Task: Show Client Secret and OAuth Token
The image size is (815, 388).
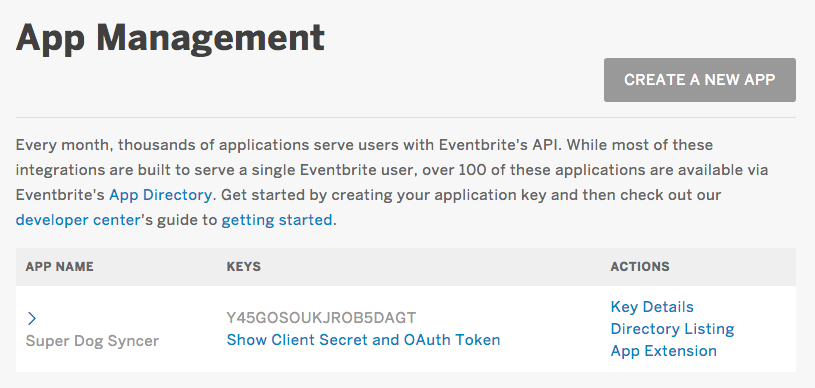Action: pos(363,340)
